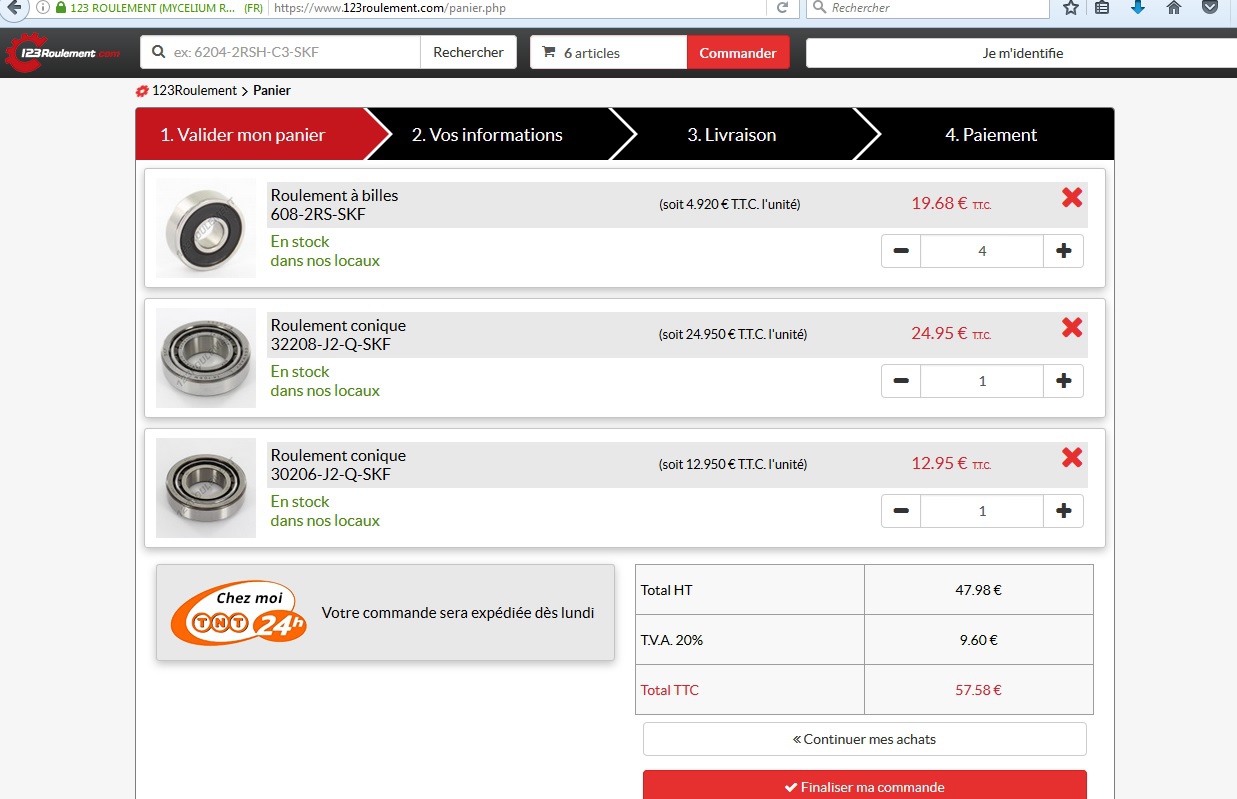Click Finaliser ma commande button
This screenshot has height=799, width=1237.
click(865, 785)
